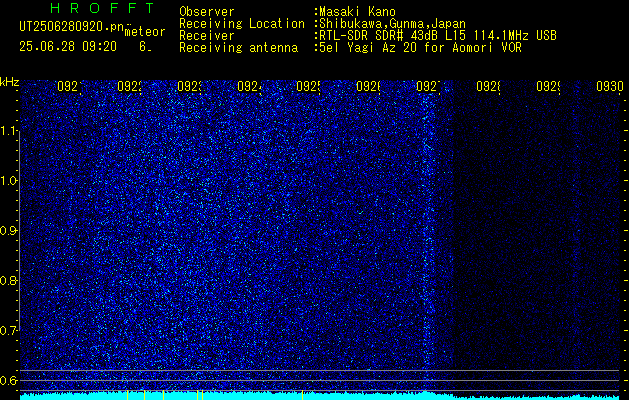Click the 0922 time axis label
This screenshot has height=400, width=629.
point(129,86)
